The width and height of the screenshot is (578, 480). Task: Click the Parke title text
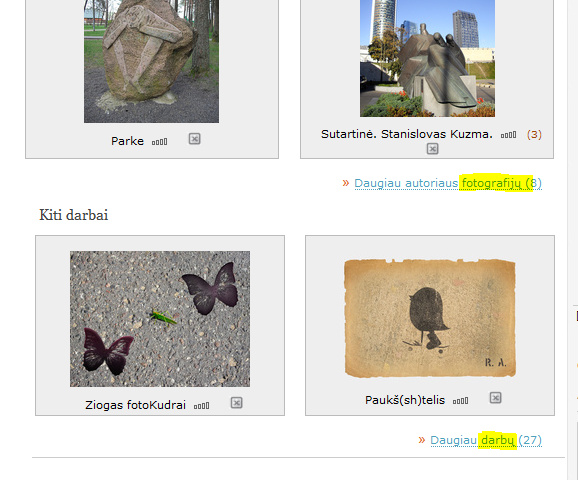[128, 141]
